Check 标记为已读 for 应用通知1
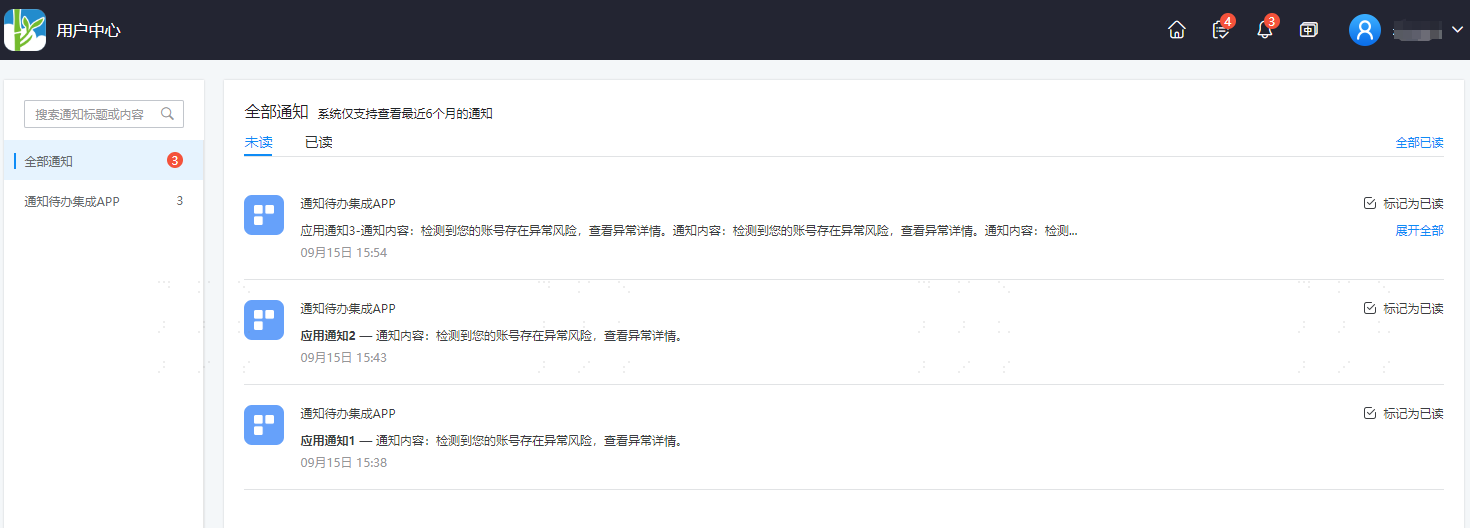Viewport: 1470px width, 528px height. point(1403,414)
